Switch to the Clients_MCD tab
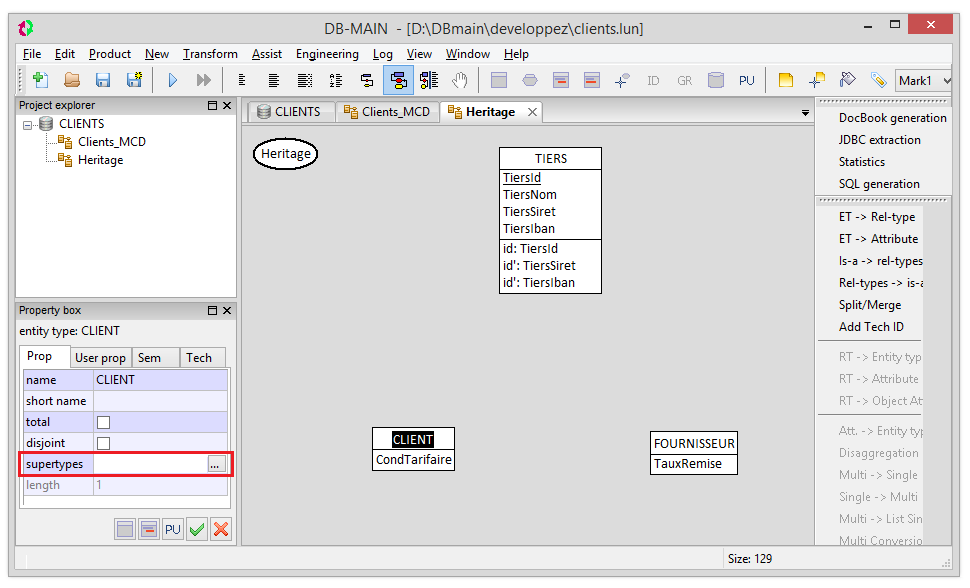Viewport: 970px width, 588px height. [x=388, y=112]
